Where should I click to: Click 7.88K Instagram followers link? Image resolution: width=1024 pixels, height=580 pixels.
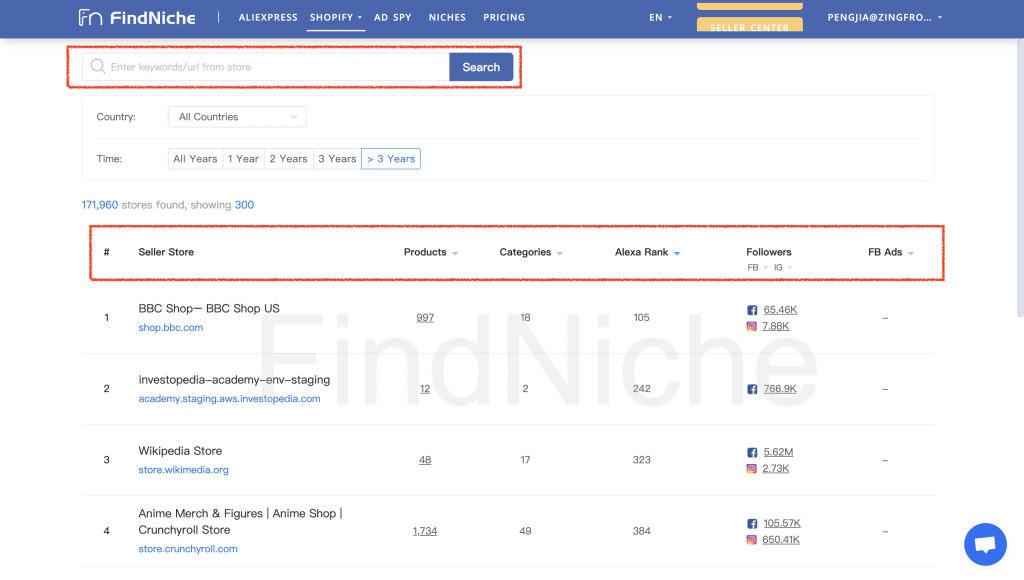(775, 326)
